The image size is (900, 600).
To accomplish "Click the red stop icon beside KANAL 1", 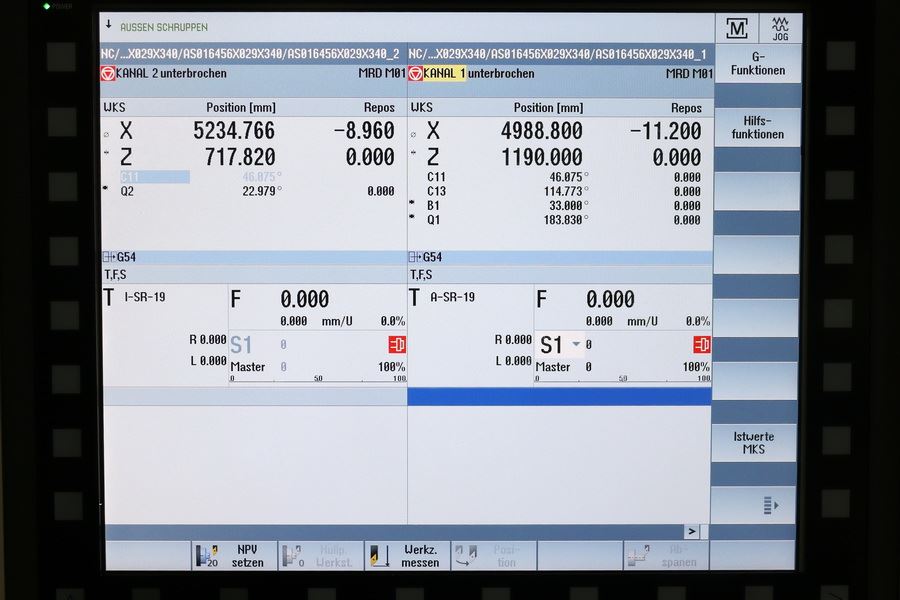I will (x=415, y=74).
